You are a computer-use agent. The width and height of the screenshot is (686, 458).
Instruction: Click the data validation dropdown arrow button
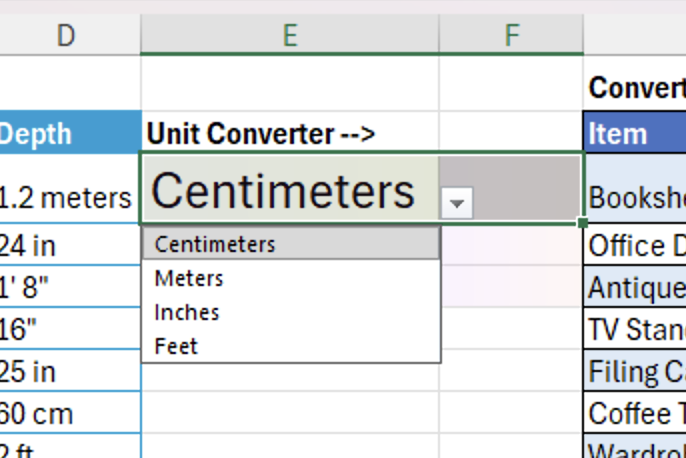[457, 203]
